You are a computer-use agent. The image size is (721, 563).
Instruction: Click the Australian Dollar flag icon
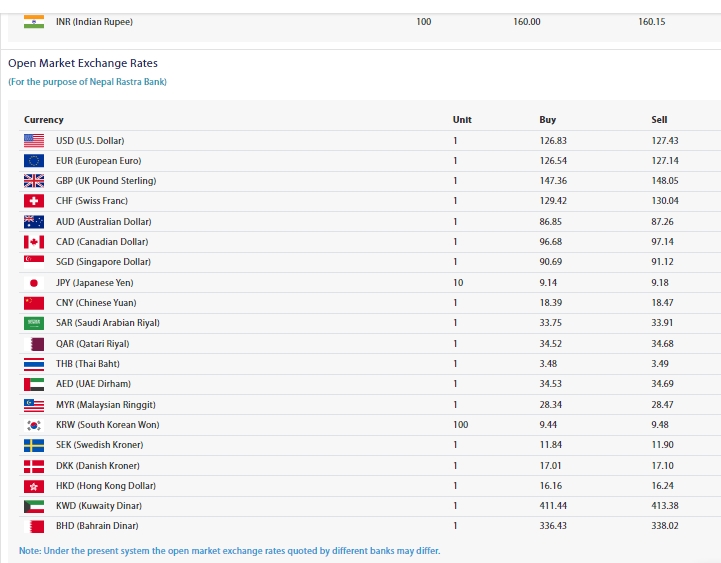pos(34,222)
